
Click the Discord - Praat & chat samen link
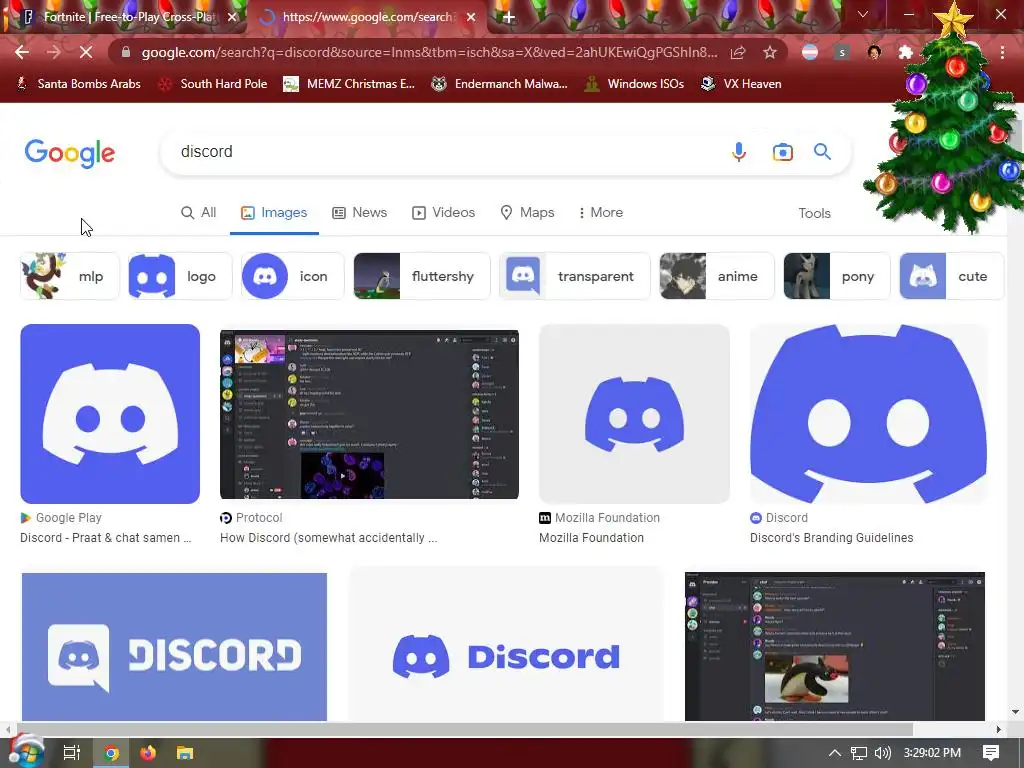click(106, 537)
